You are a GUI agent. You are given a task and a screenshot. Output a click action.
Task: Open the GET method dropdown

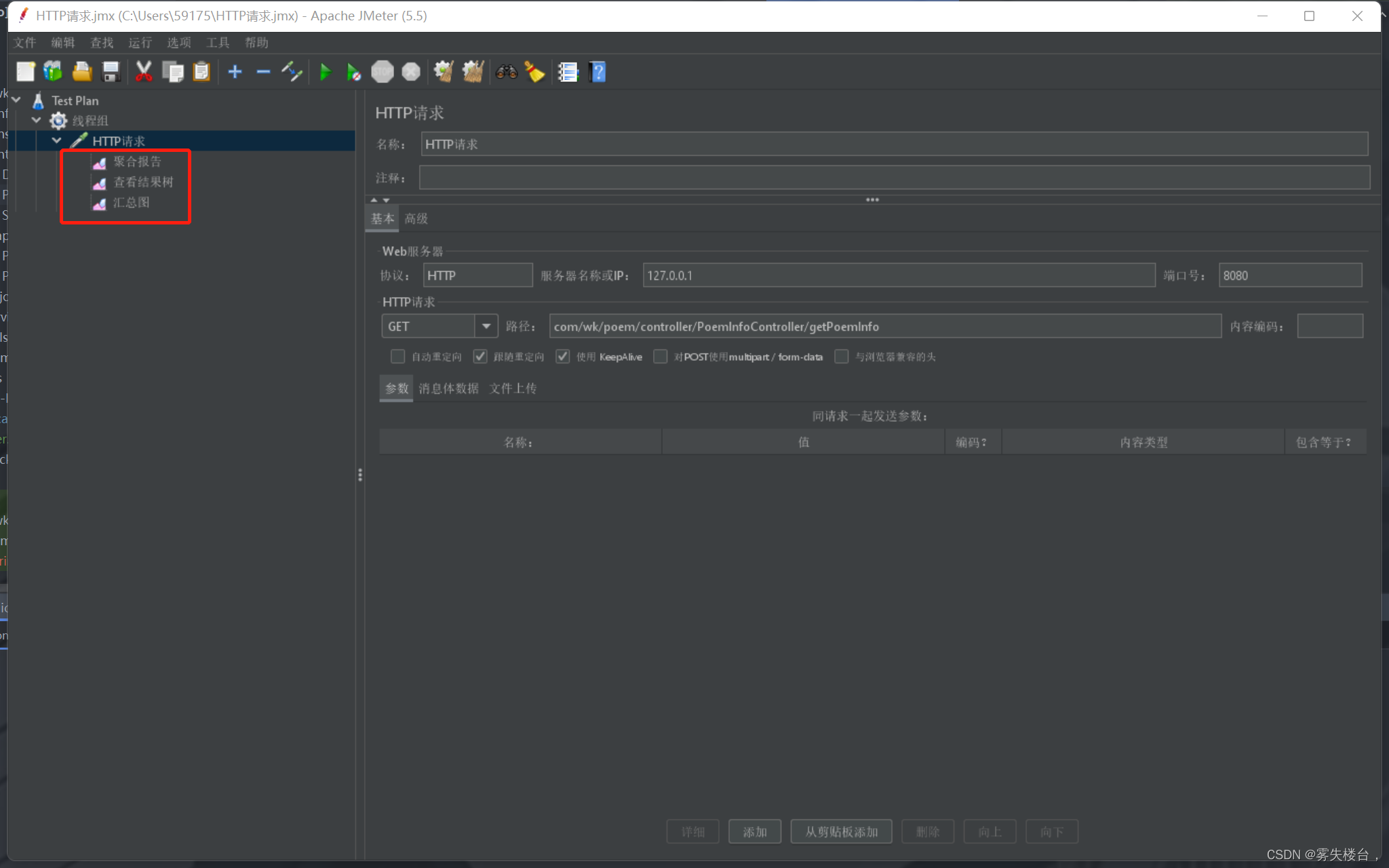pyautogui.click(x=486, y=326)
